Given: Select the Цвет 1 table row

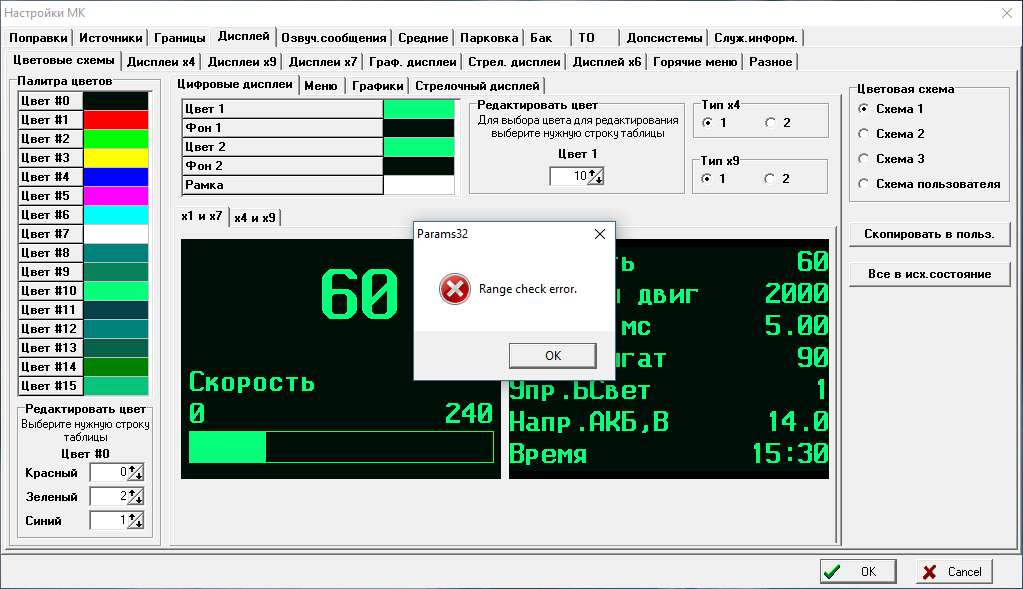Looking at the screenshot, I should coord(318,109).
